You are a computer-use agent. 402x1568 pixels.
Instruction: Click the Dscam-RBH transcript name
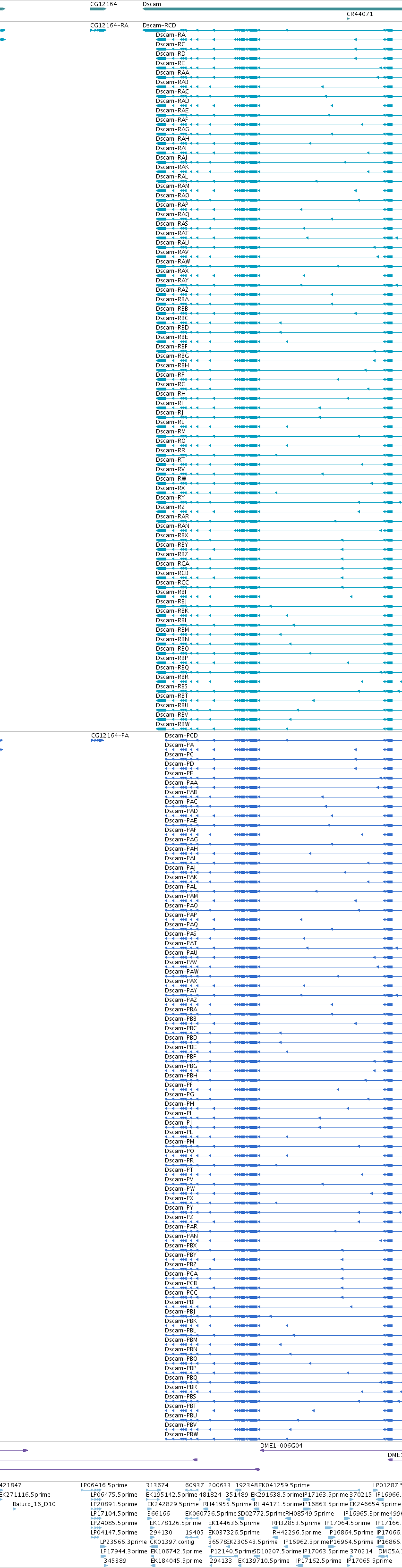pyautogui.click(x=172, y=365)
